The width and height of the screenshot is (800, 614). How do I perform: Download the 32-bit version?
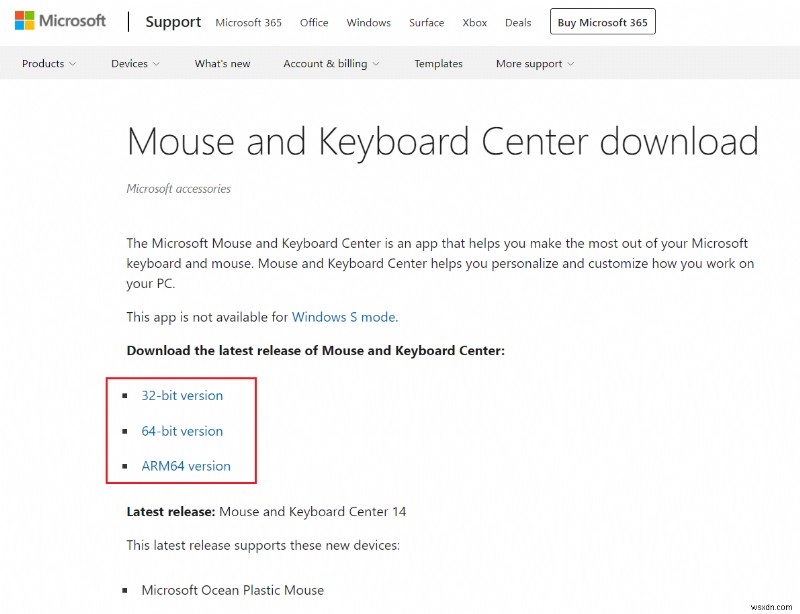(x=182, y=395)
